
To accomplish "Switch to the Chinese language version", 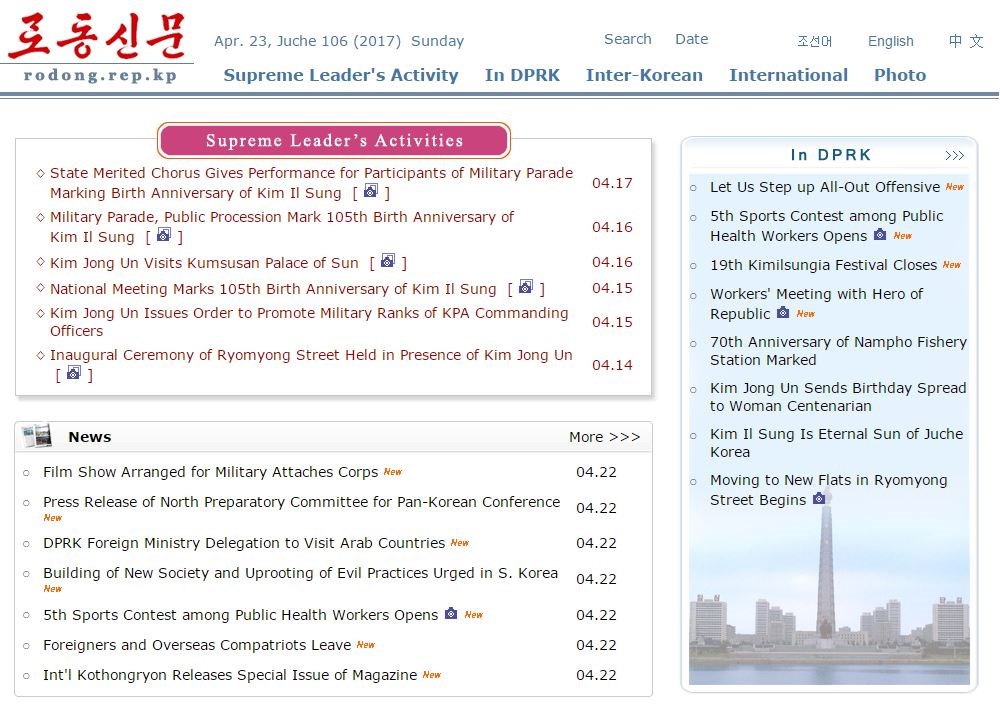I will 965,41.
